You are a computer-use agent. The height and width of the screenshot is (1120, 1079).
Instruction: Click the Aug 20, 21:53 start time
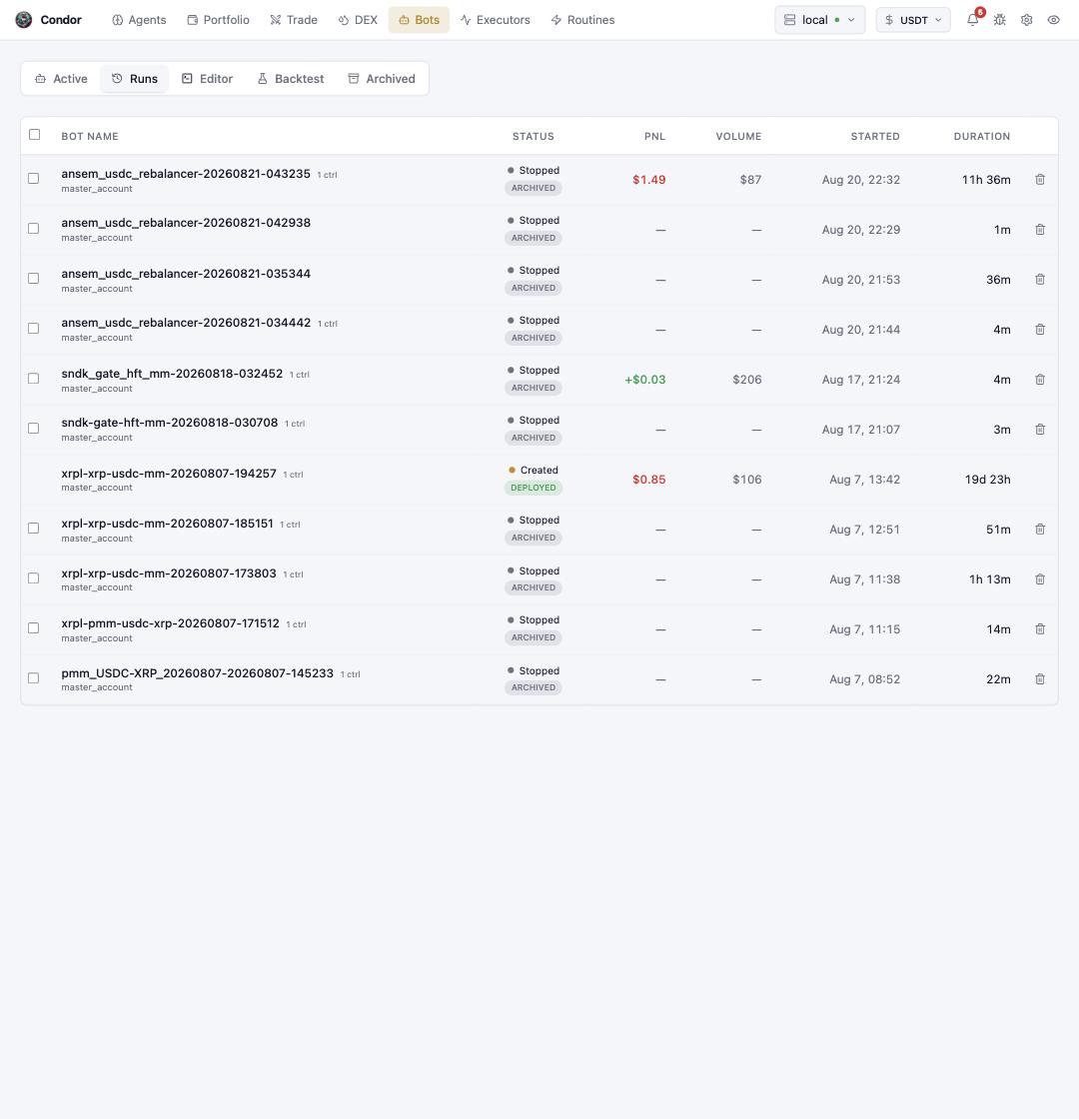pyautogui.click(x=860, y=280)
